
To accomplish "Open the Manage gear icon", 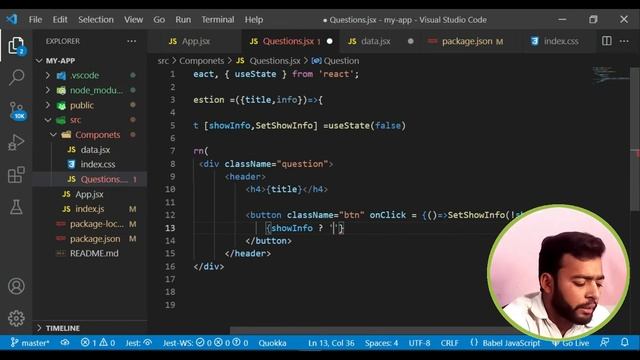I will pyautogui.click(x=16, y=318).
